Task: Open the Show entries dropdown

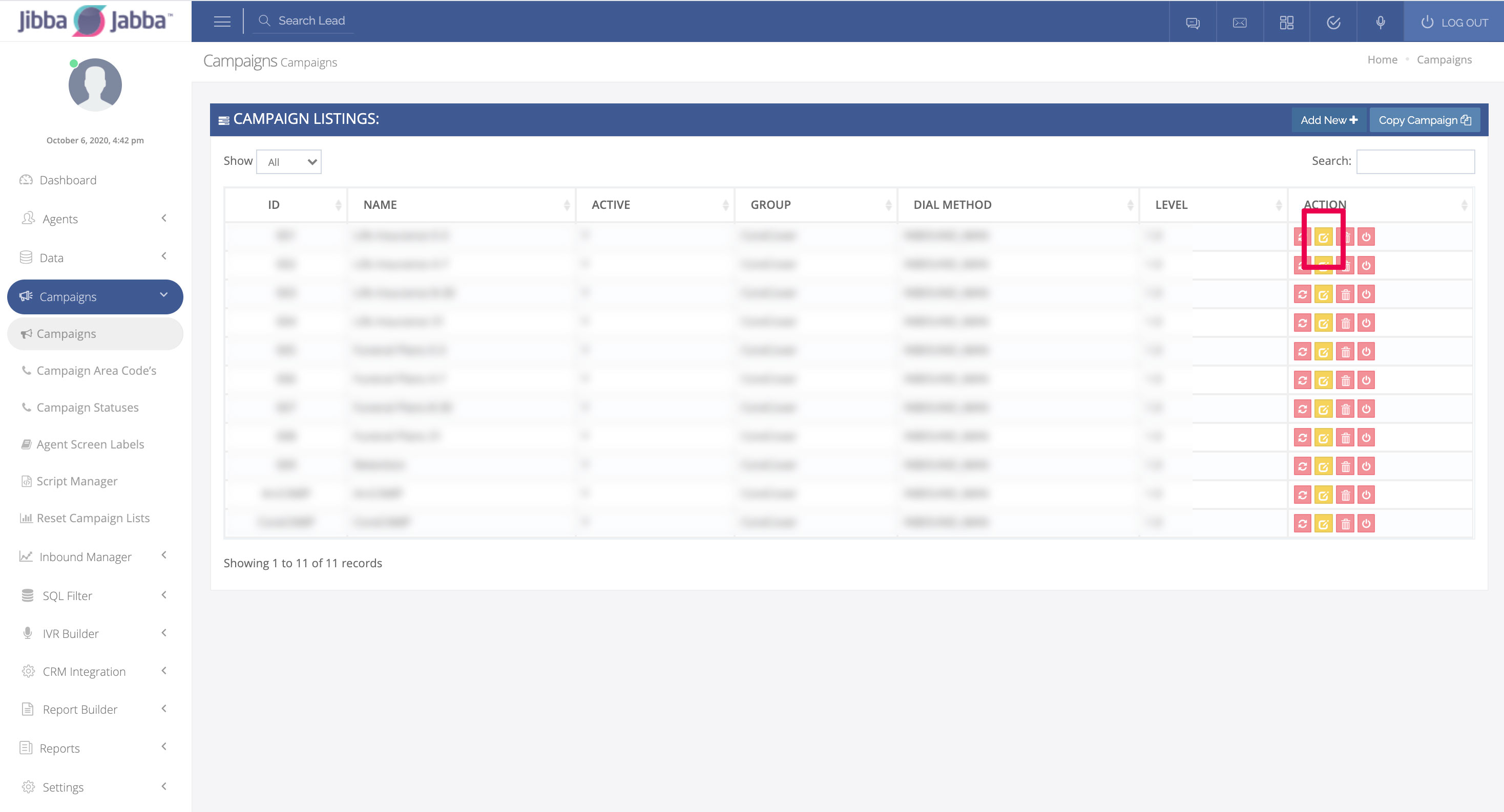Action: pyautogui.click(x=289, y=162)
